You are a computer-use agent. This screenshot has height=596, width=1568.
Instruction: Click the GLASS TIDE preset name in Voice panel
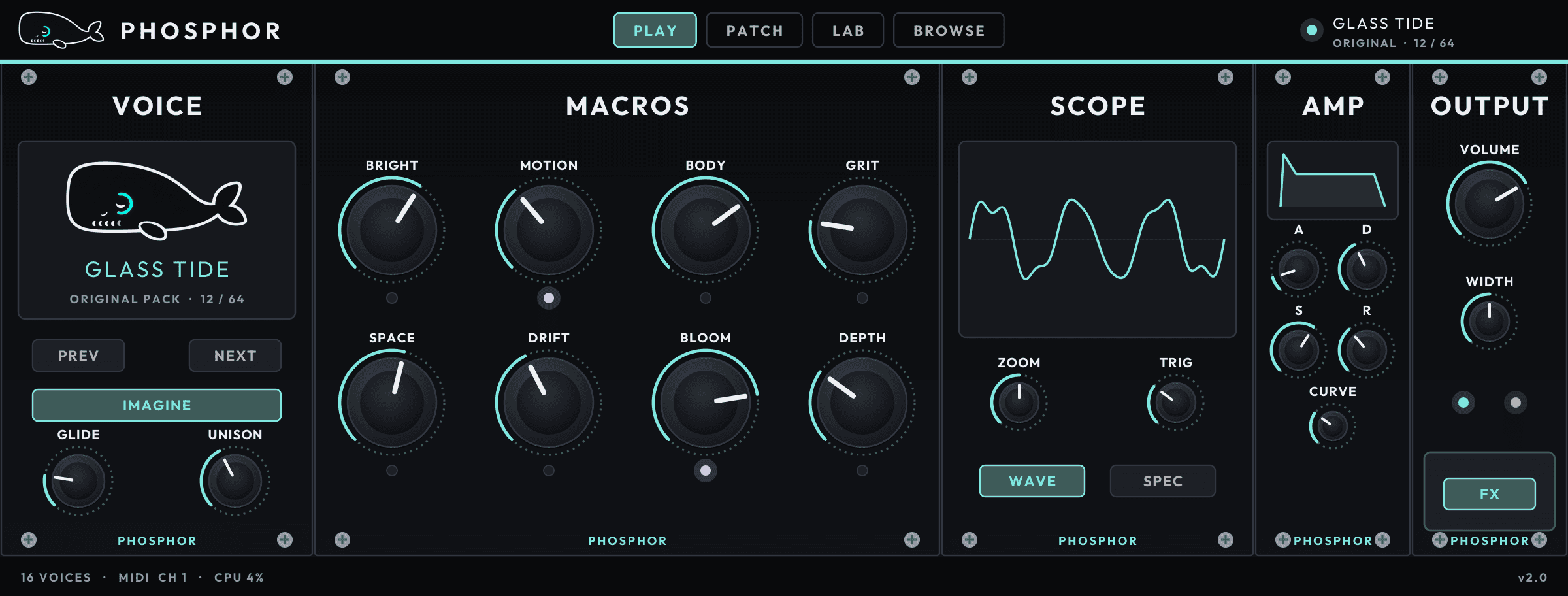(157, 269)
